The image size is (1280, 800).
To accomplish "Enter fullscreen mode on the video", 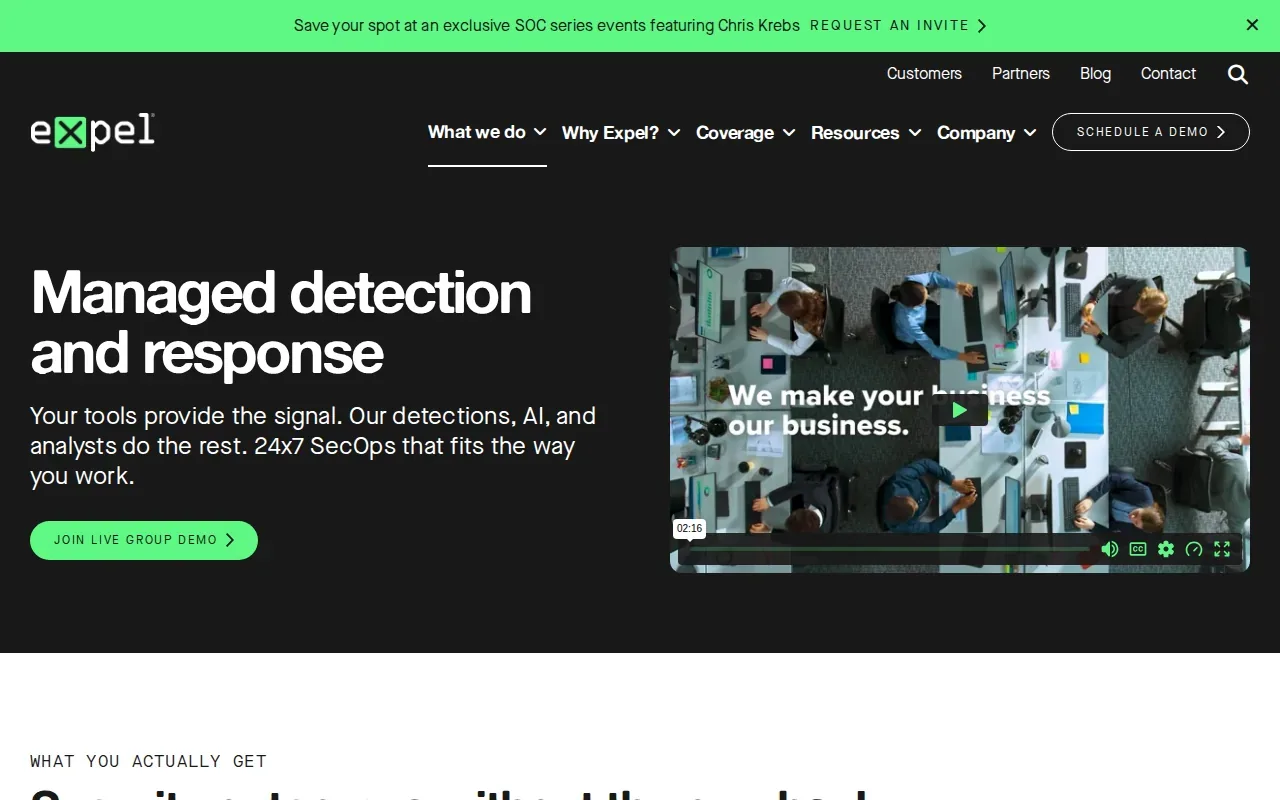I will (x=1222, y=549).
